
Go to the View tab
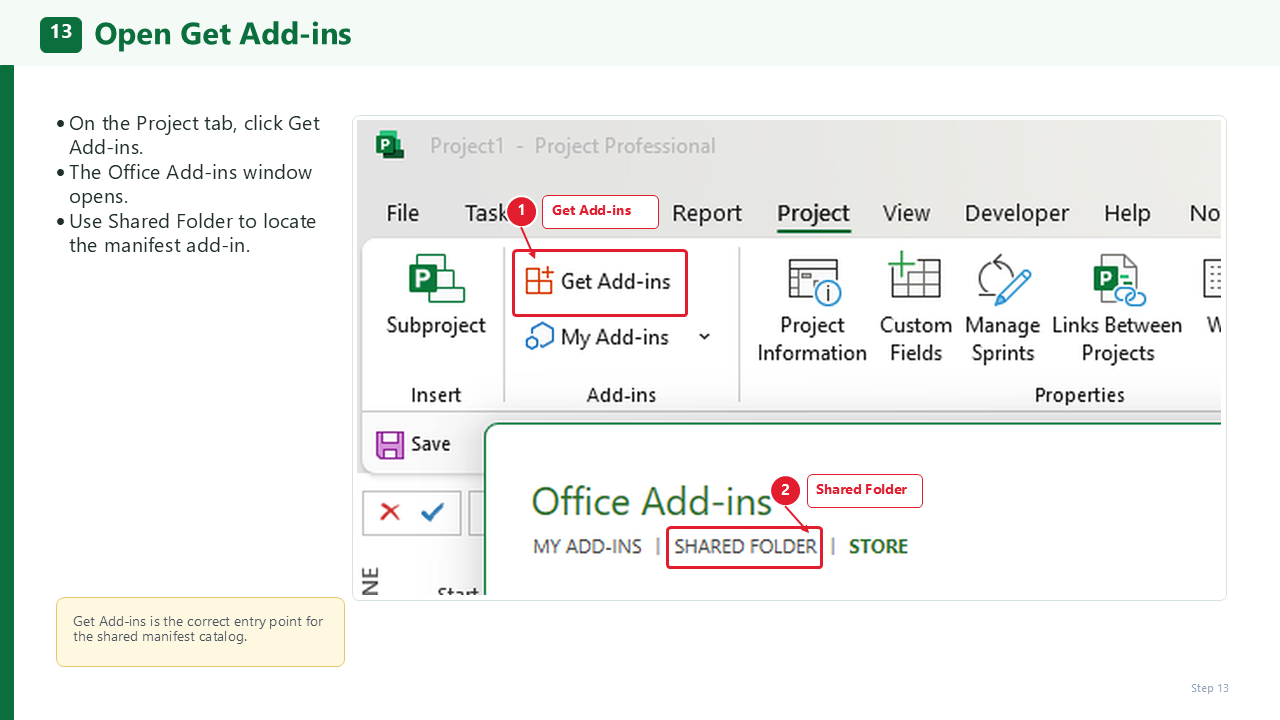(907, 213)
